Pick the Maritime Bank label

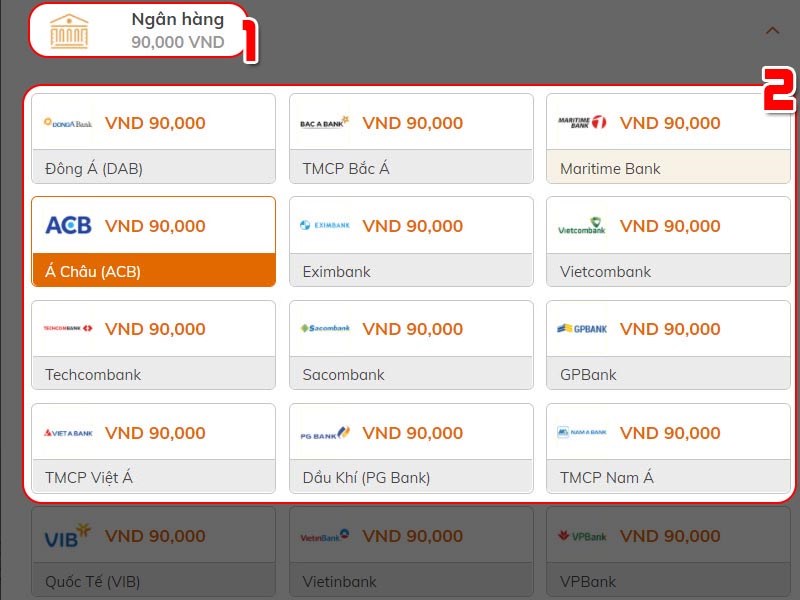[610, 169]
